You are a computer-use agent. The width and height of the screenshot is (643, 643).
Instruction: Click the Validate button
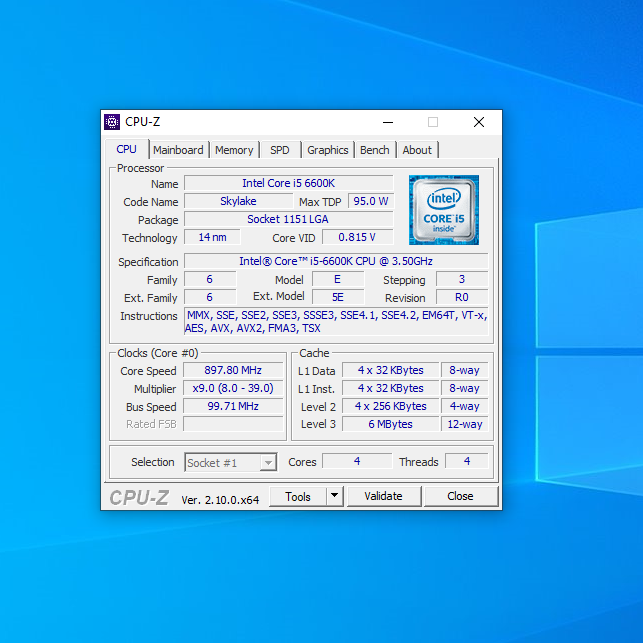(383, 496)
